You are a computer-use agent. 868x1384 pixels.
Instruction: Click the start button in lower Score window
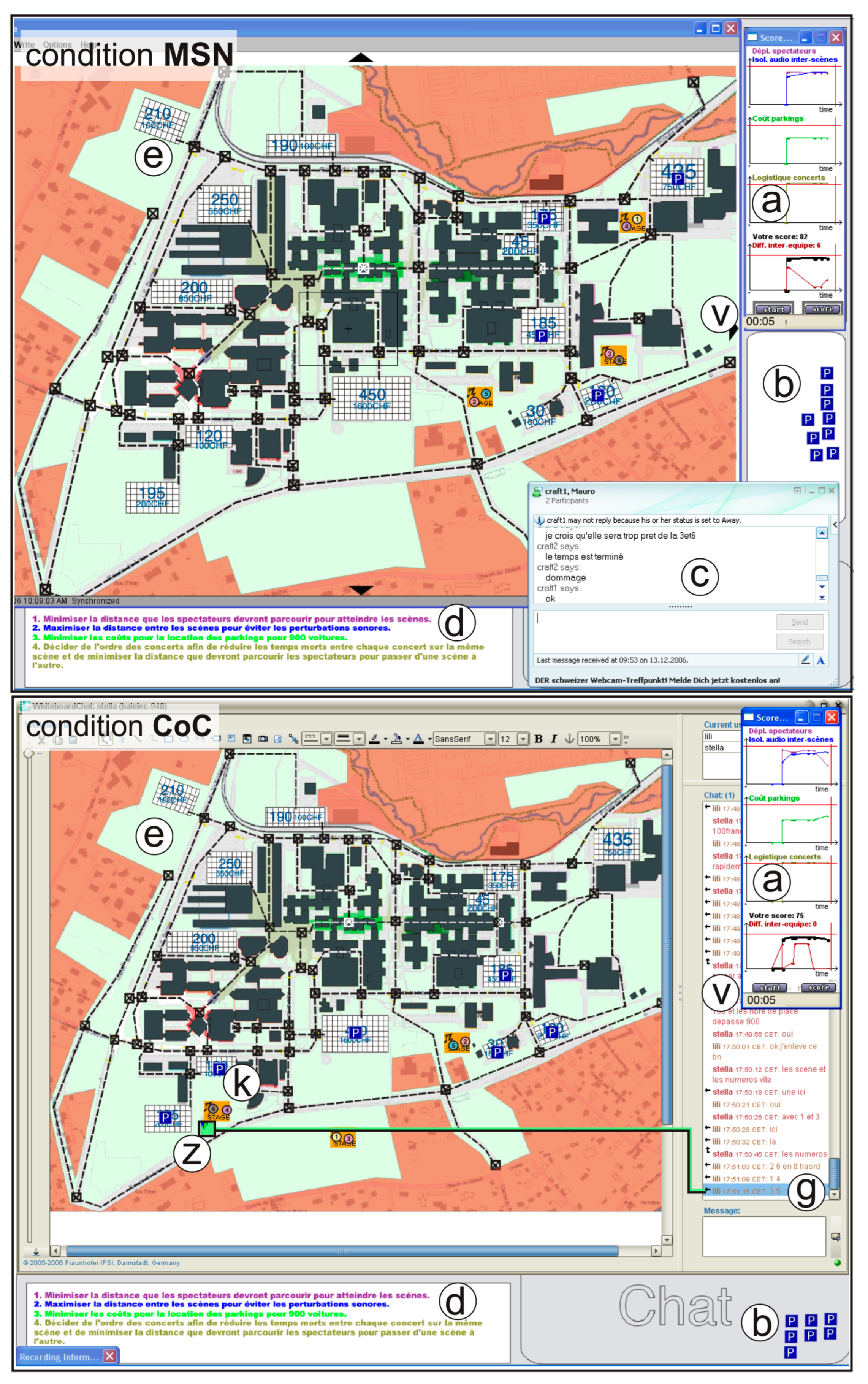(769, 987)
